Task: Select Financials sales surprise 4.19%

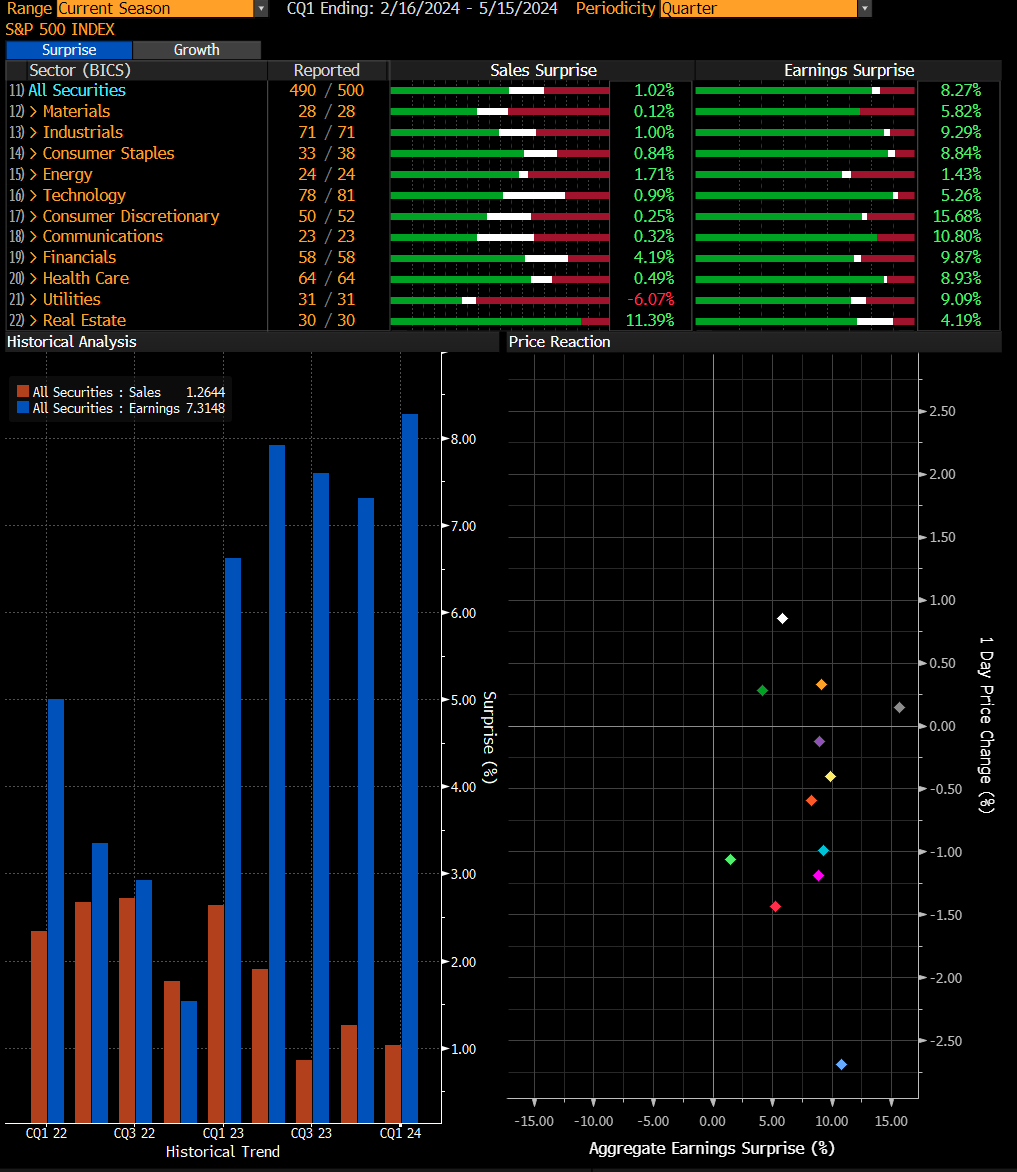Action: click(x=654, y=257)
